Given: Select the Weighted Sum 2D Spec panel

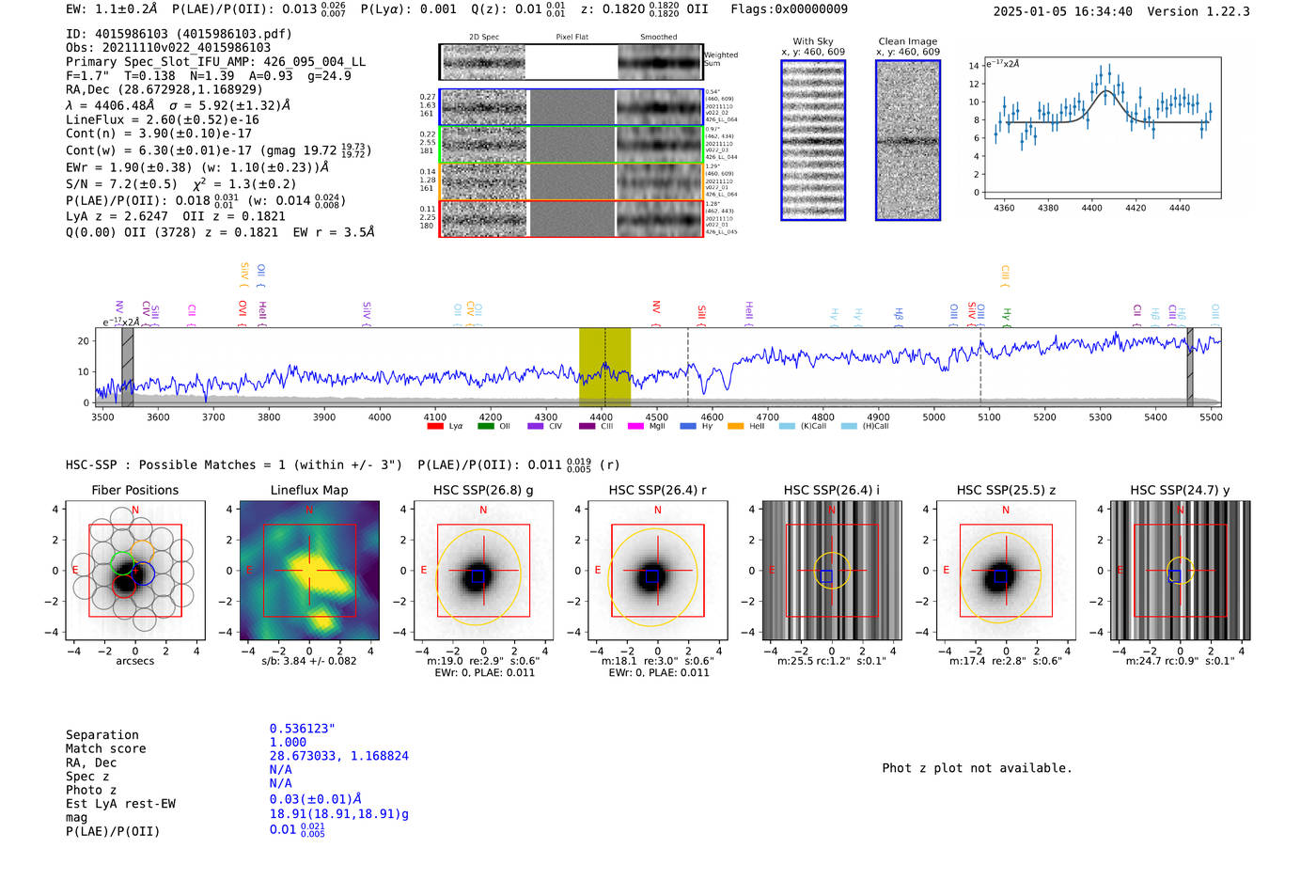Looking at the screenshot, I should (x=484, y=62).
